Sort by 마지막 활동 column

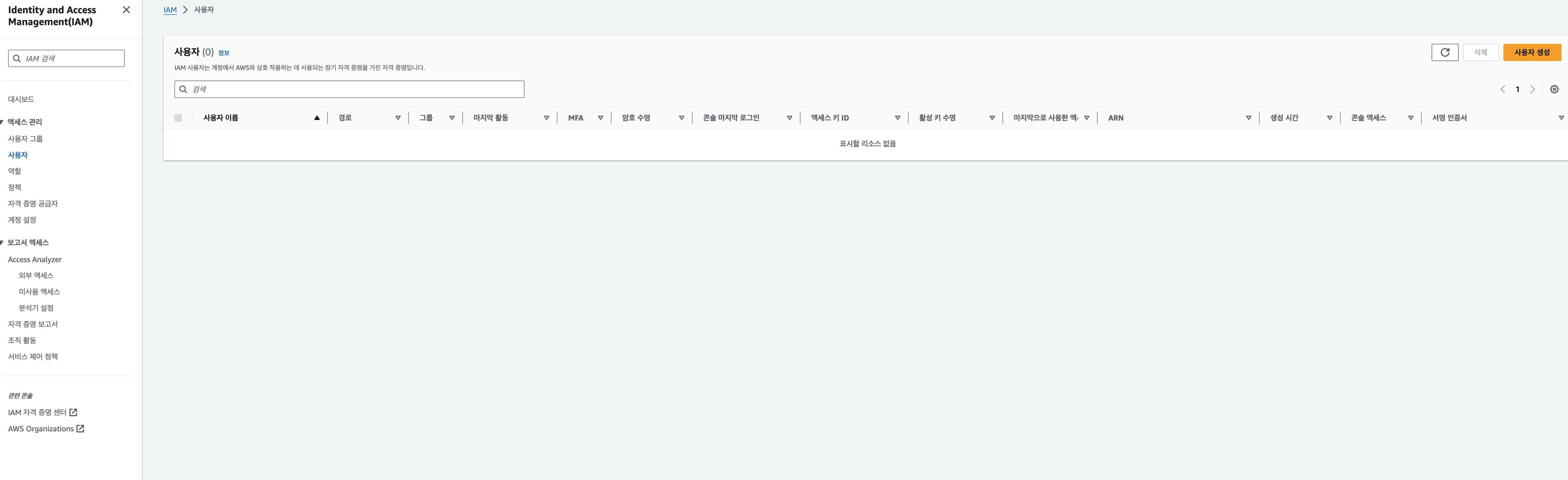tap(546, 118)
